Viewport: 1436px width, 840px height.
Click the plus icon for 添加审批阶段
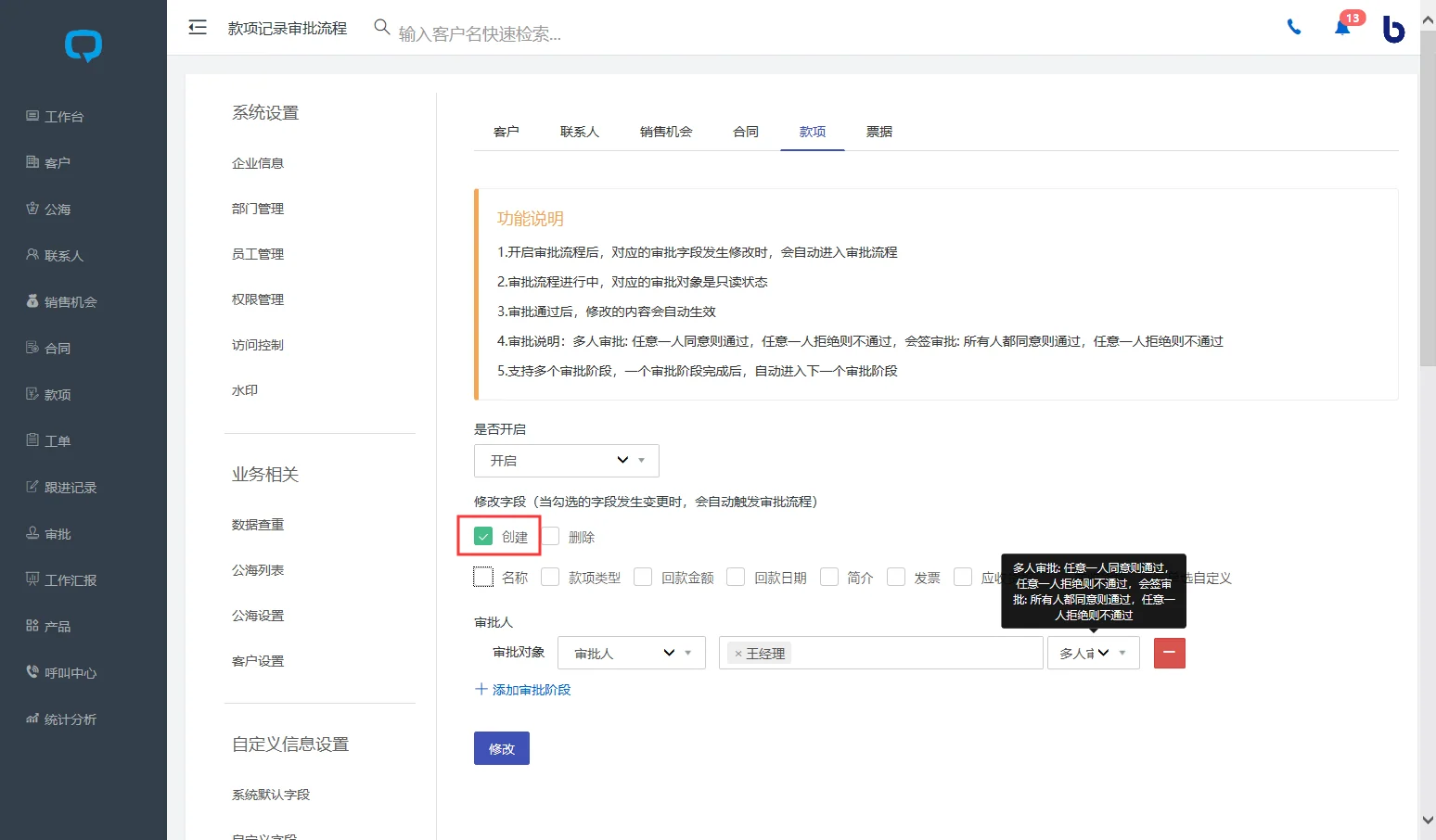pyautogui.click(x=481, y=689)
